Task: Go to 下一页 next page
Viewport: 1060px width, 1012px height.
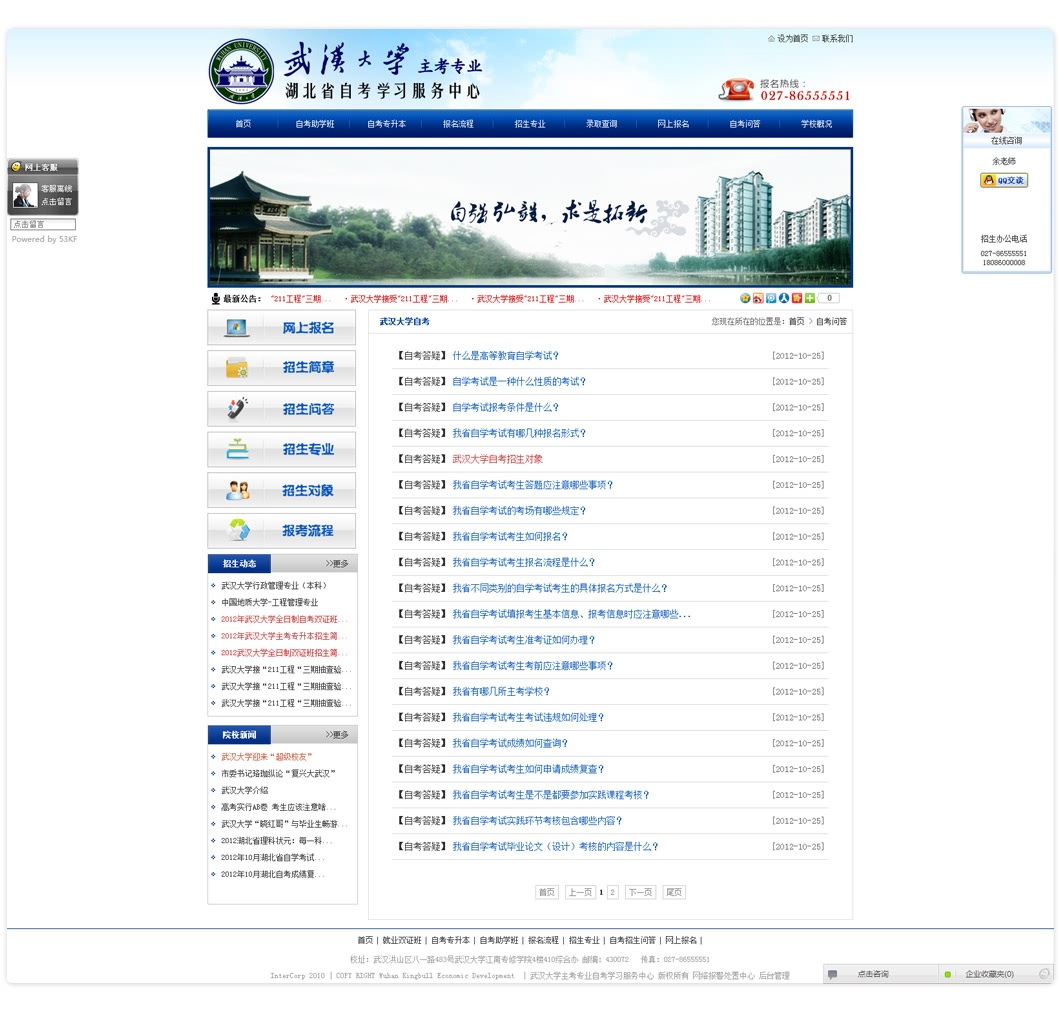Action: [640, 892]
